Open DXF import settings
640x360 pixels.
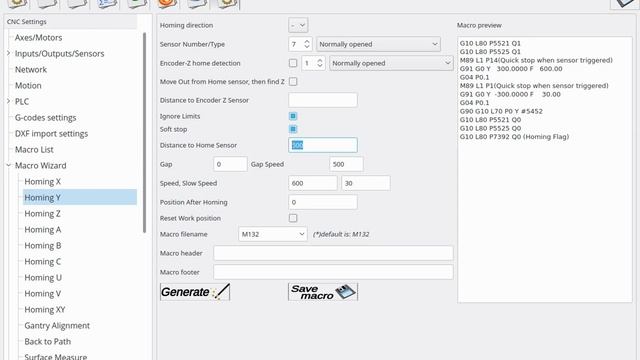pyautogui.click(x=51, y=133)
